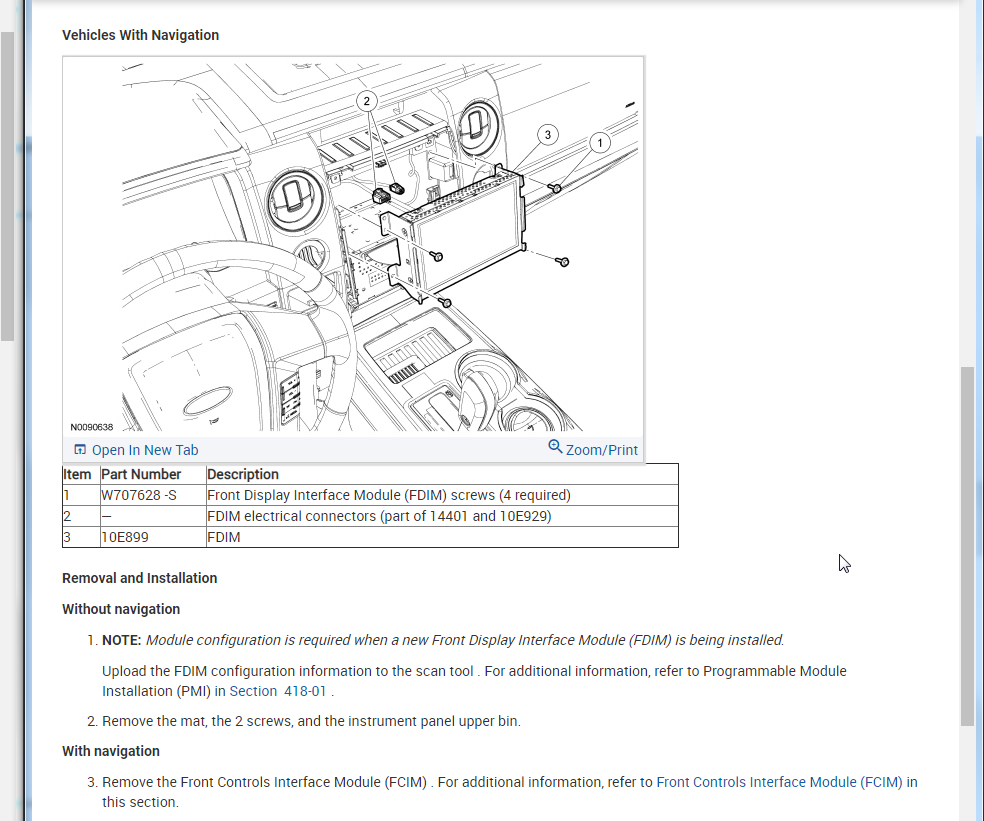Click the W707628 -S part number cell
Image resolution: width=984 pixels, height=821 pixels.
click(139, 495)
